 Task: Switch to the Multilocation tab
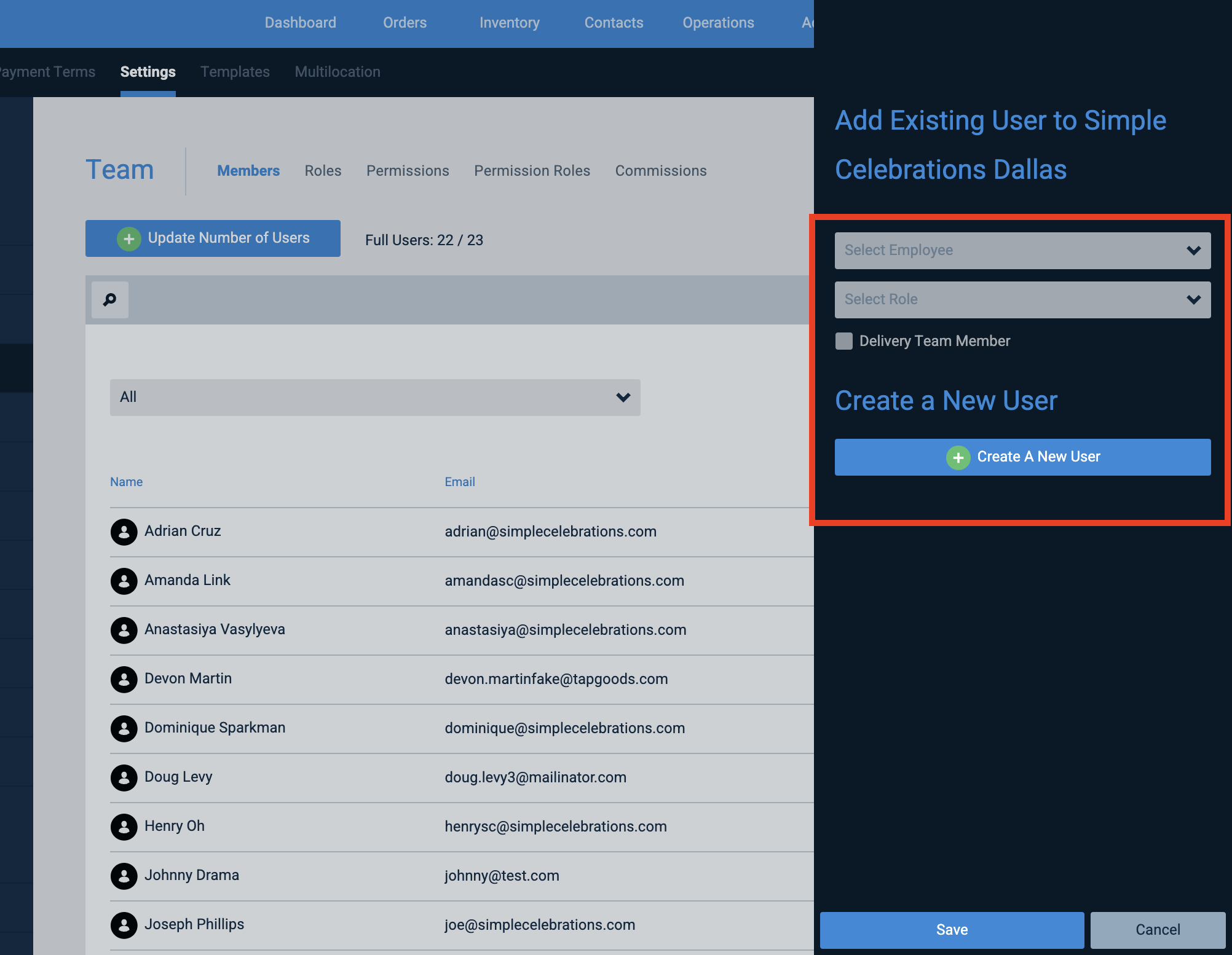[x=338, y=72]
